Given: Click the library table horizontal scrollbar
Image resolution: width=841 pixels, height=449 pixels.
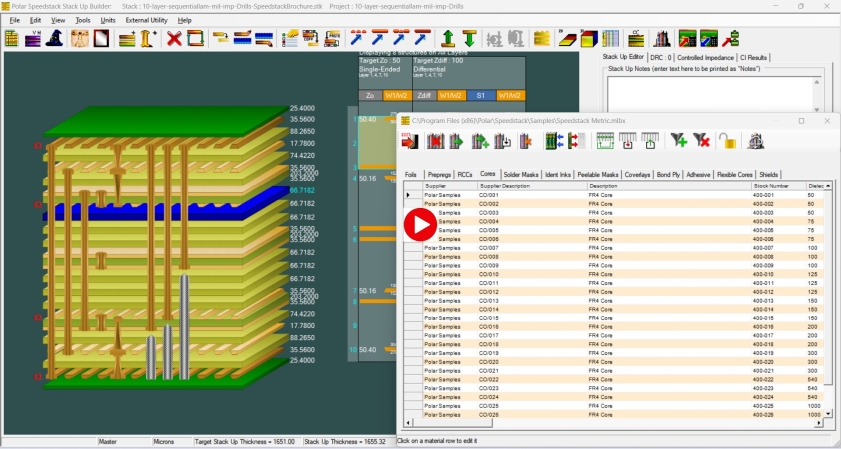Looking at the screenshot, I should (615, 423).
